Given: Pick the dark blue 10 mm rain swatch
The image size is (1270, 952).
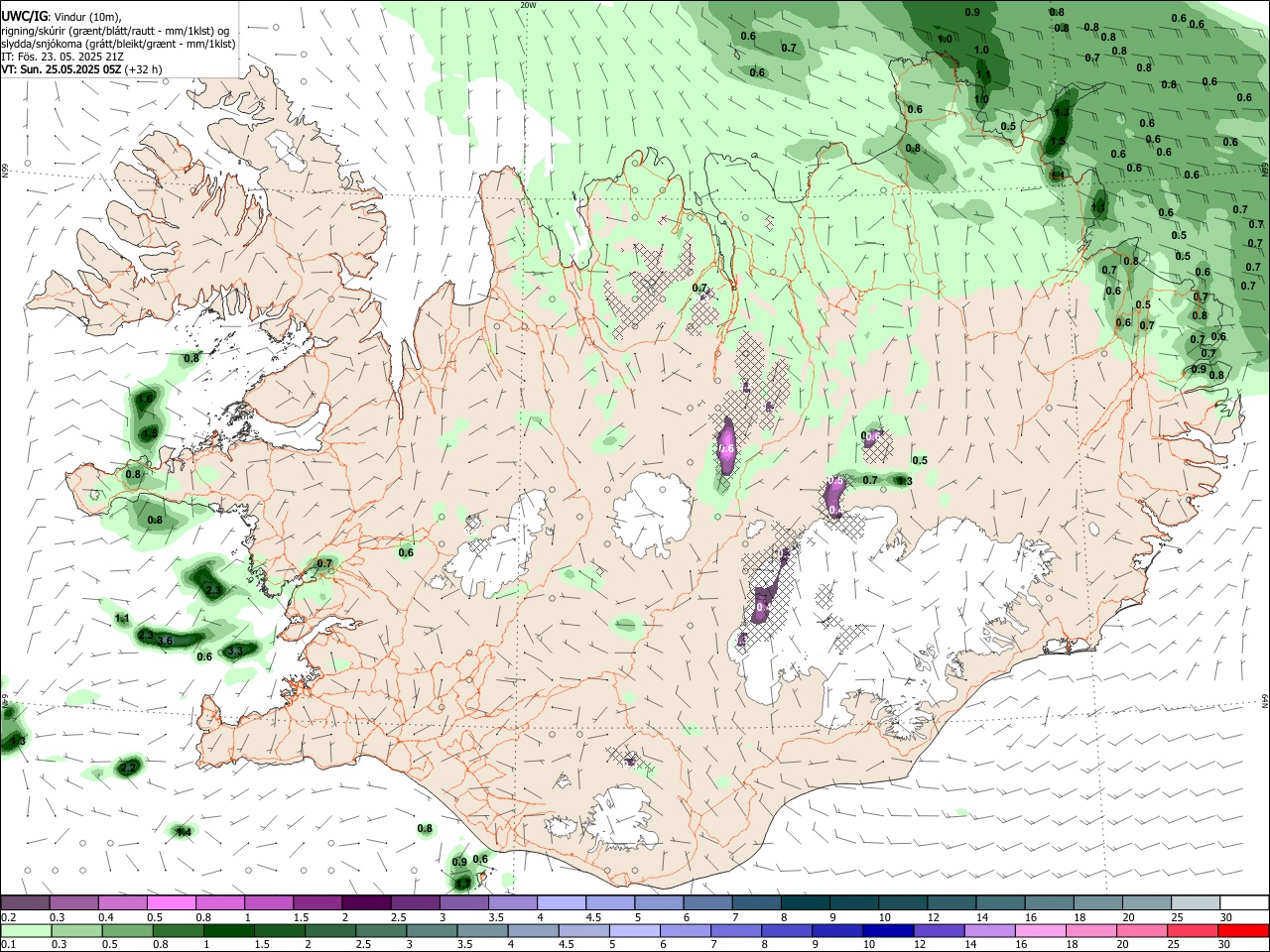Looking at the screenshot, I should pyautogui.click(x=888, y=930).
